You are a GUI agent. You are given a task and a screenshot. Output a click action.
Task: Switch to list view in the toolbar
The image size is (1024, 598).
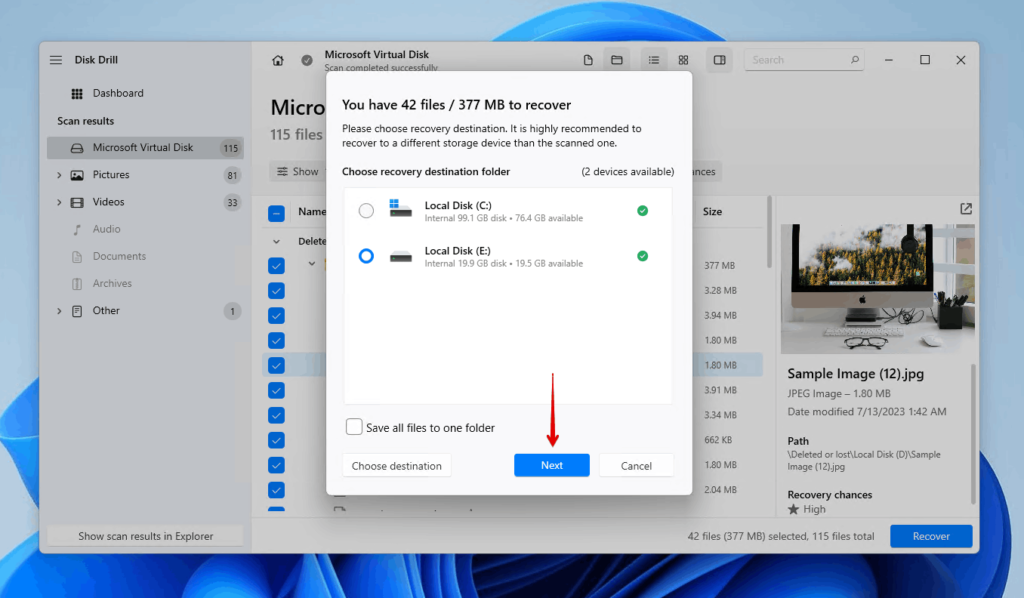click(653, 59)
